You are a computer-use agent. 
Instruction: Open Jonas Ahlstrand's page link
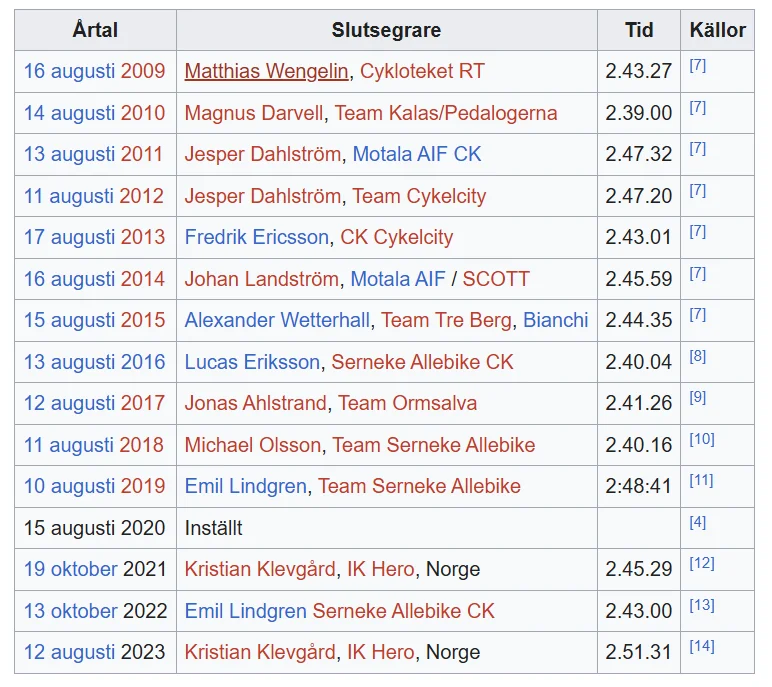click(x=255, y=403)
